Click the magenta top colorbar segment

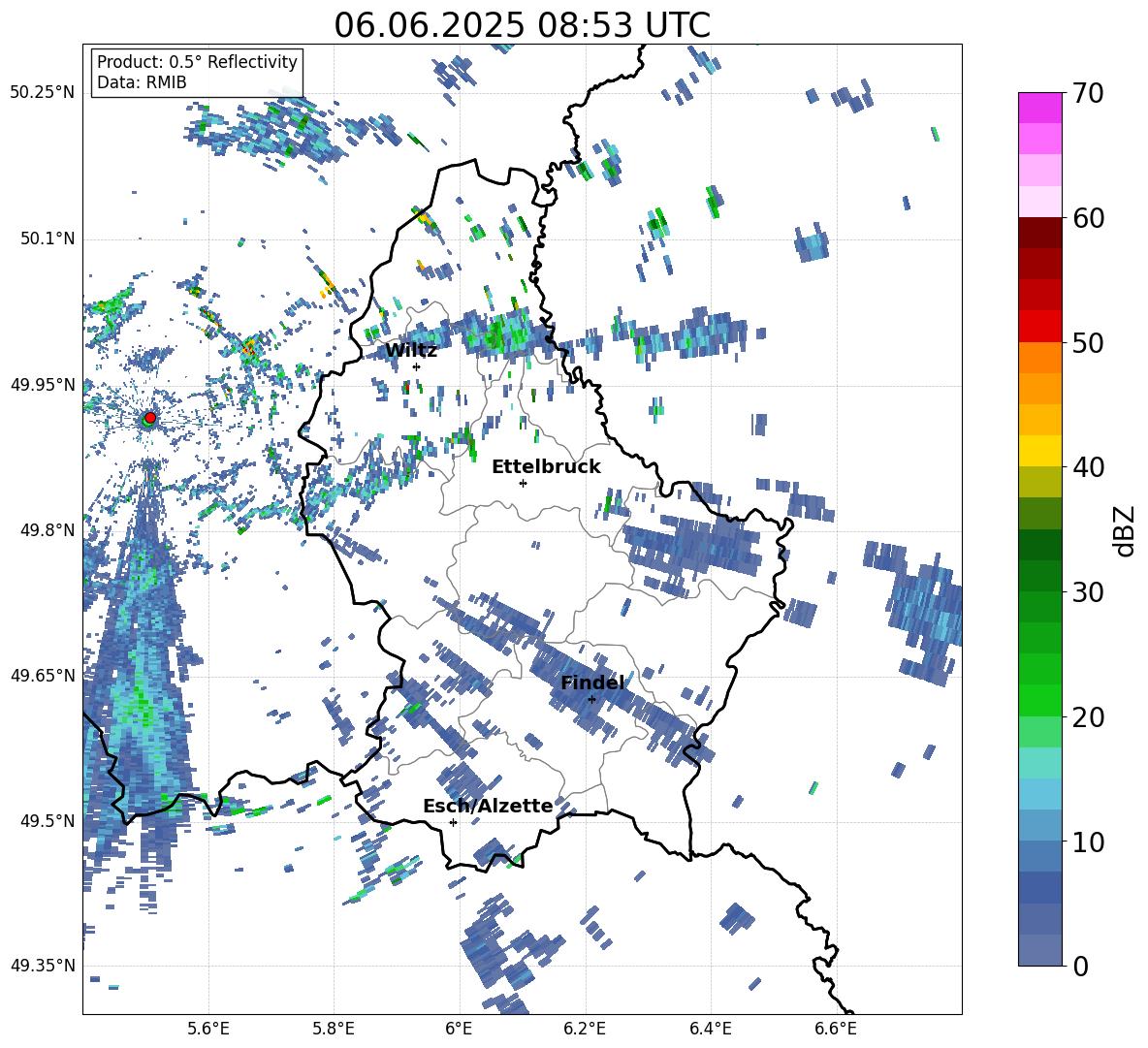pos(1039,109)
